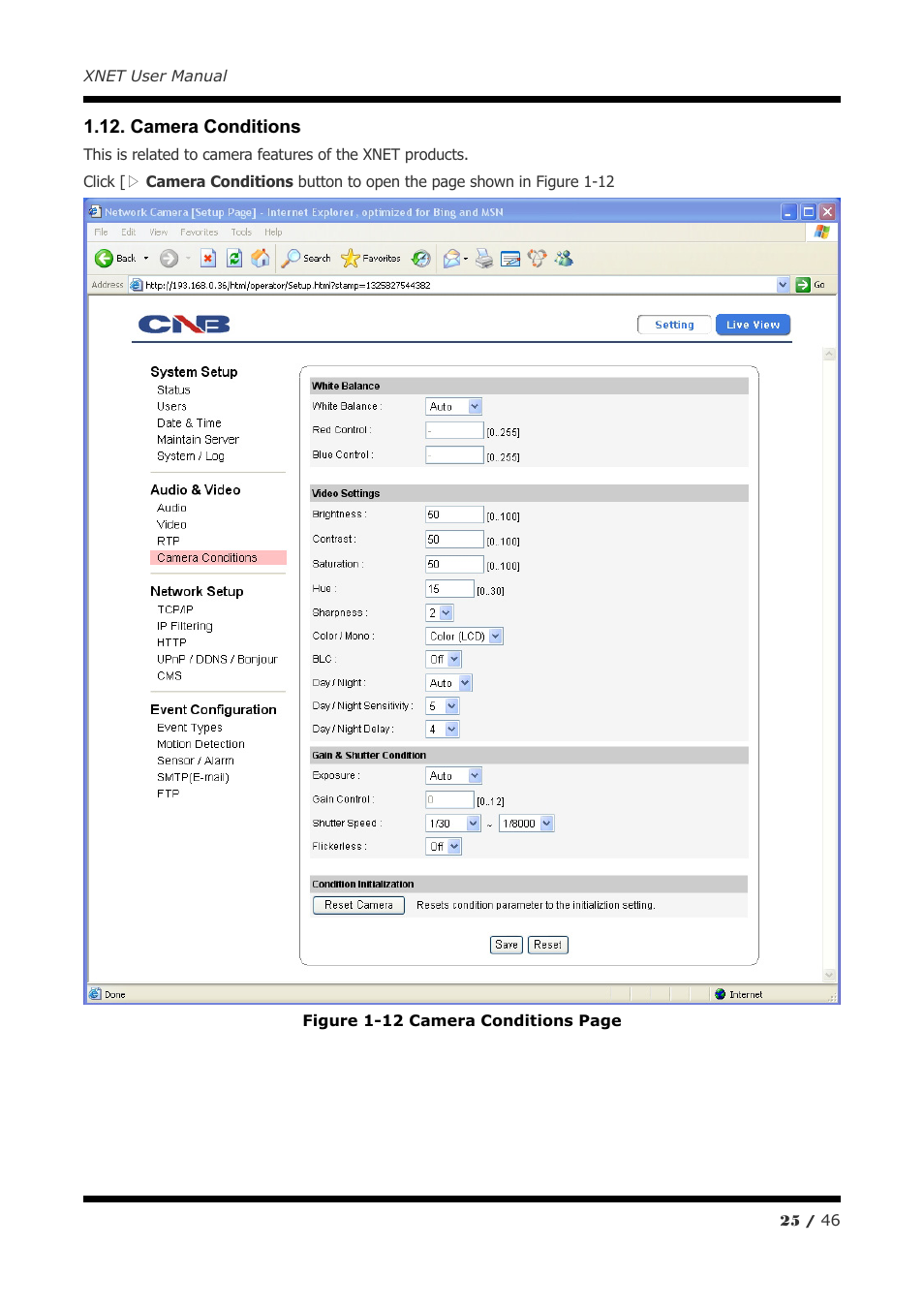The image size is (924, 1308).
Task: Open the View menu
Action: click(x=159, y=233)
